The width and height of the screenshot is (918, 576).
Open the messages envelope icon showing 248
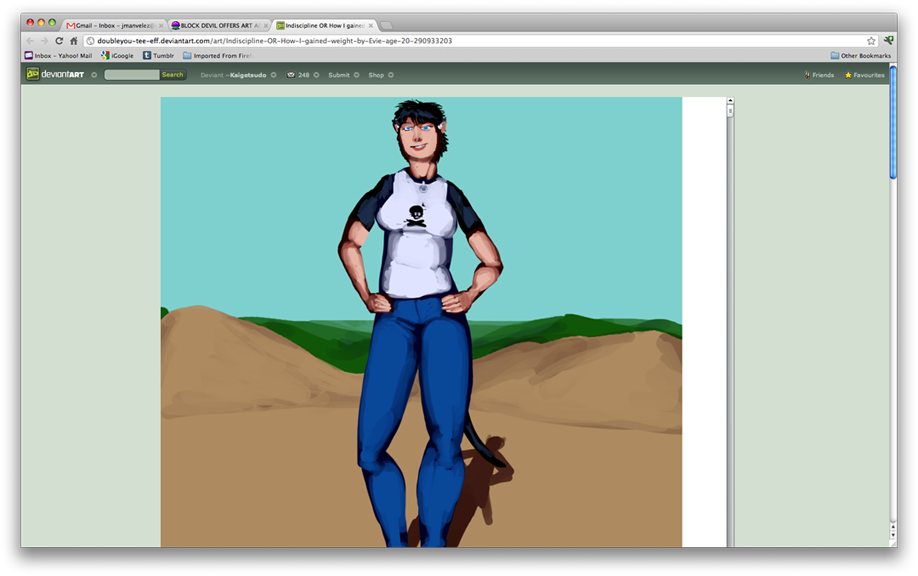(291, 75)
